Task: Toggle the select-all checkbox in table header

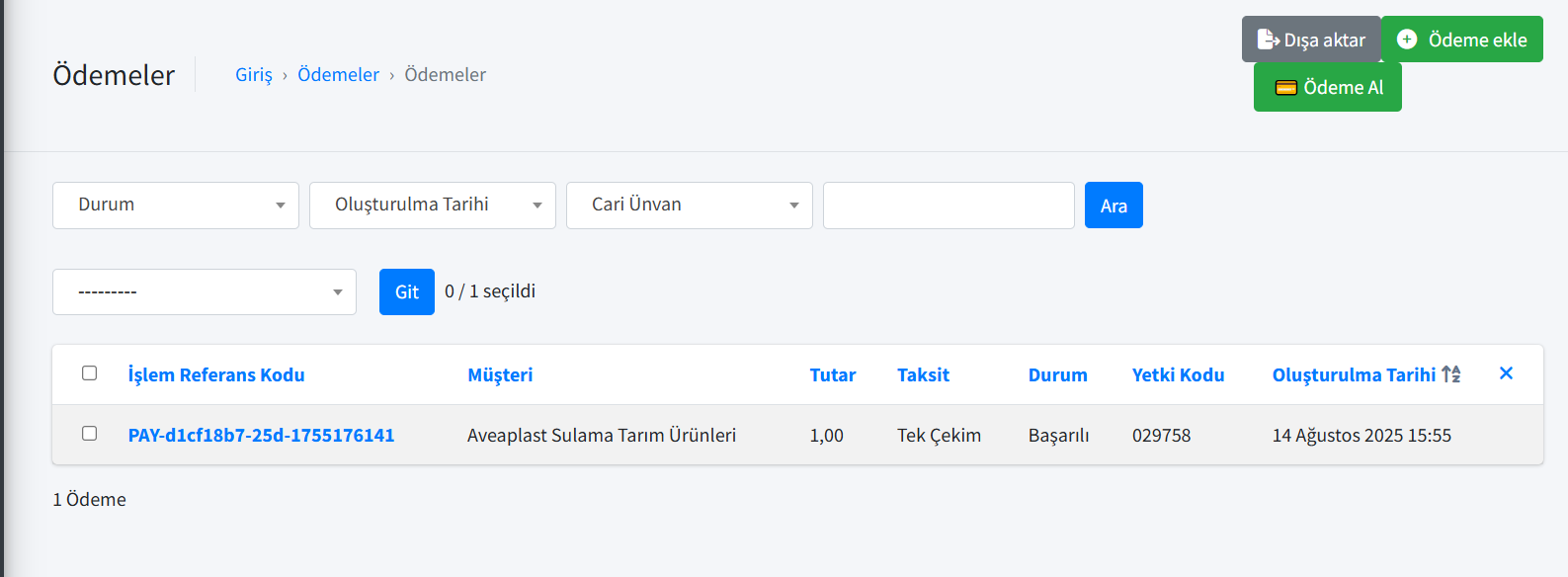Action: tap(90, 372)
